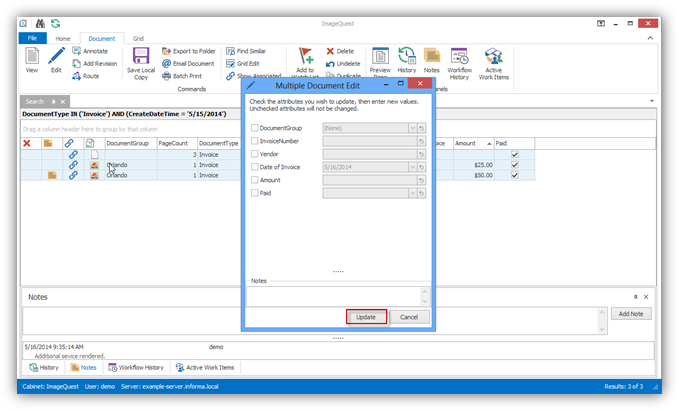
Task: Click the Route command
Action: pos(86,76)
